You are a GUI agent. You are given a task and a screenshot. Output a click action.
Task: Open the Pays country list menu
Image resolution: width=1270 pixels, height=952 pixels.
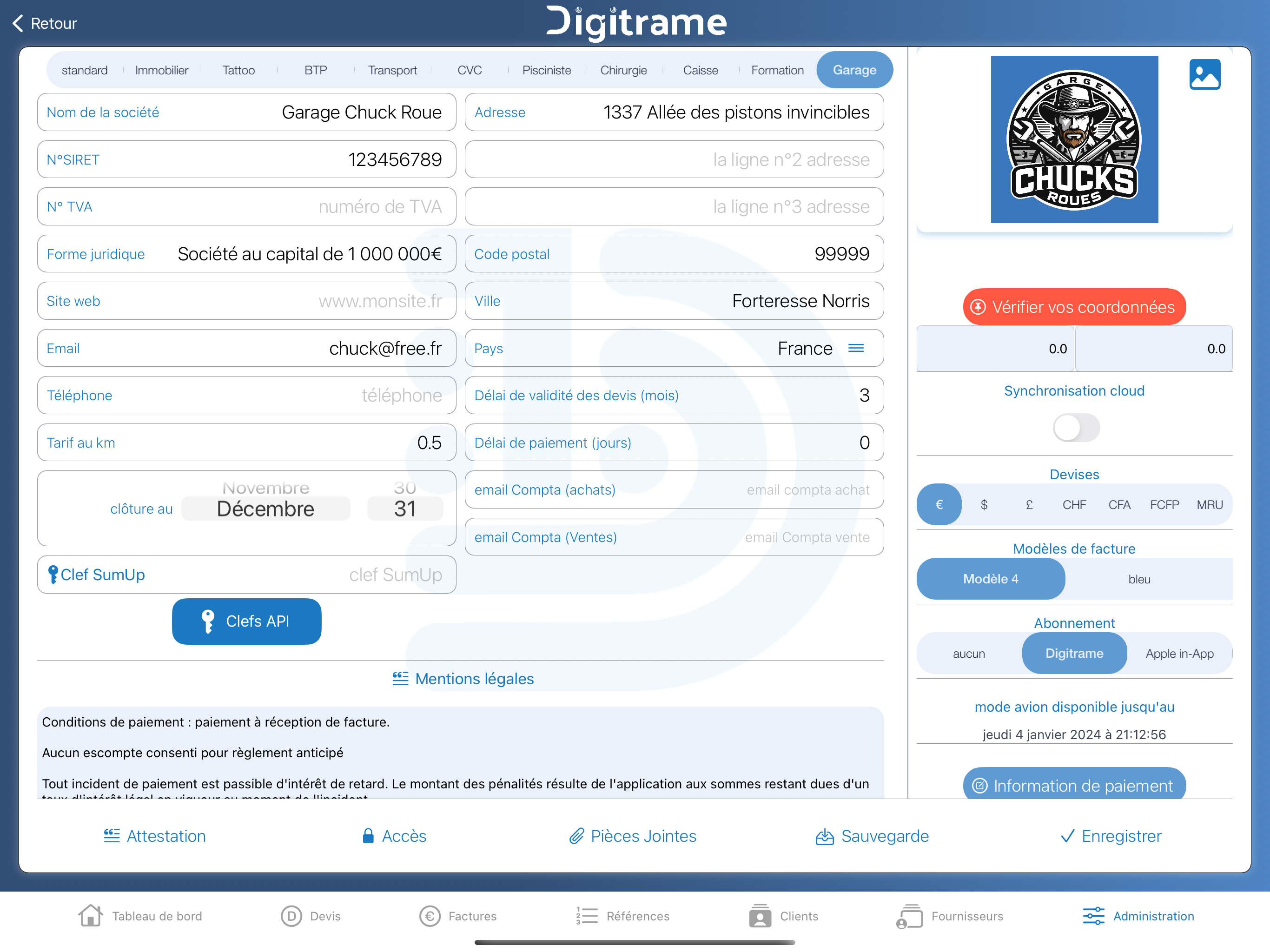pos(856,349)
